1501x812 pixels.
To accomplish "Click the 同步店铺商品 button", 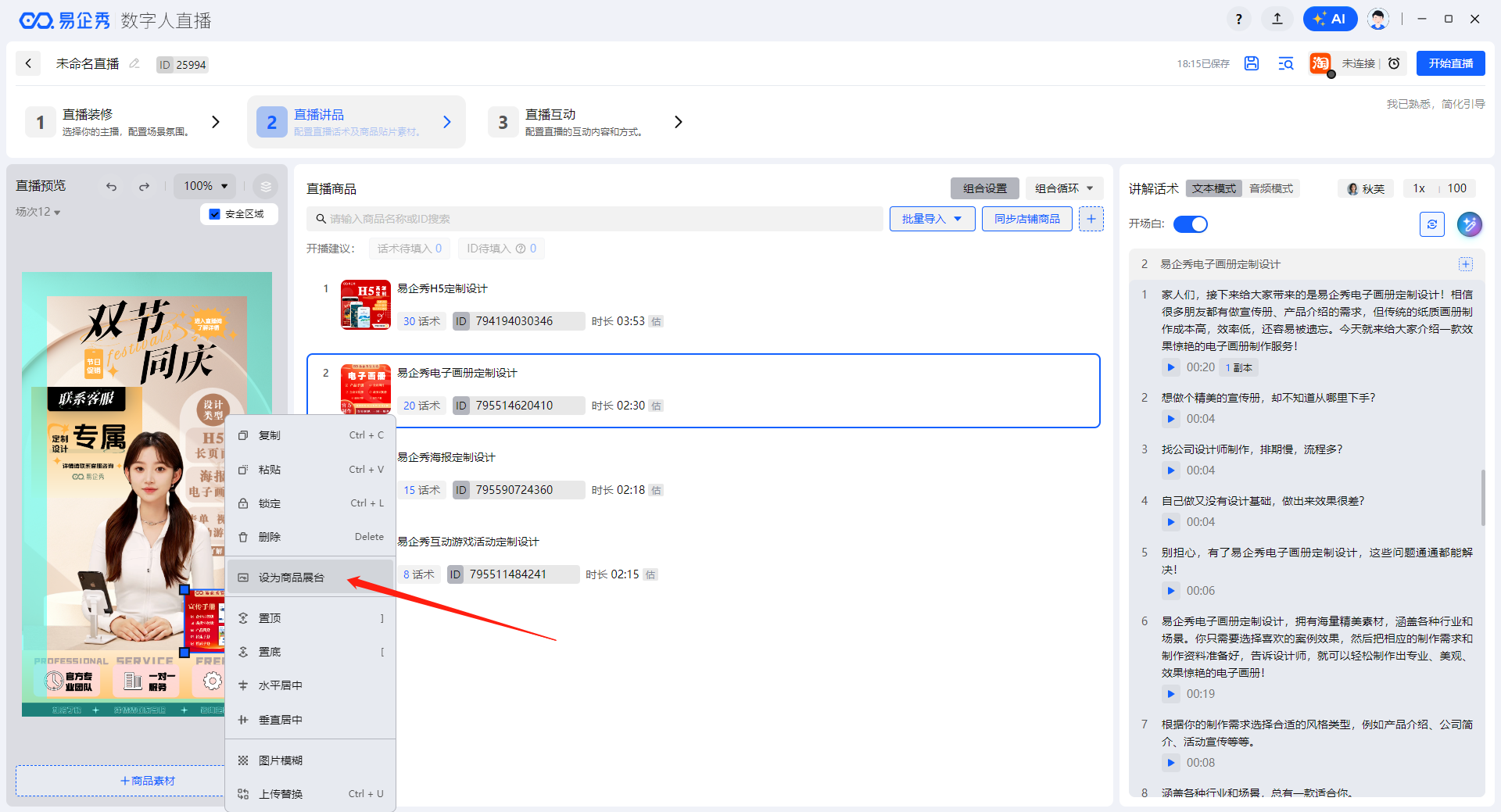I will (x=1026, y=219).
